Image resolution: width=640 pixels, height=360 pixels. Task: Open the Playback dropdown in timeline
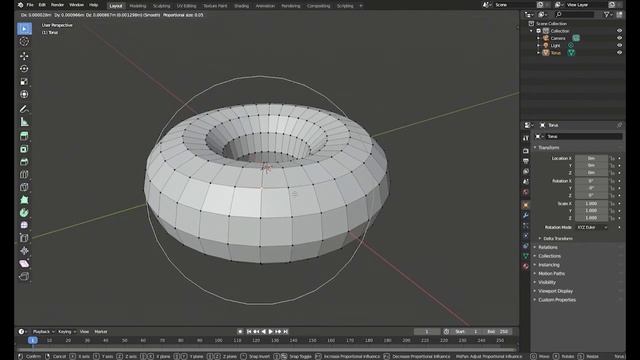point(43,331)
